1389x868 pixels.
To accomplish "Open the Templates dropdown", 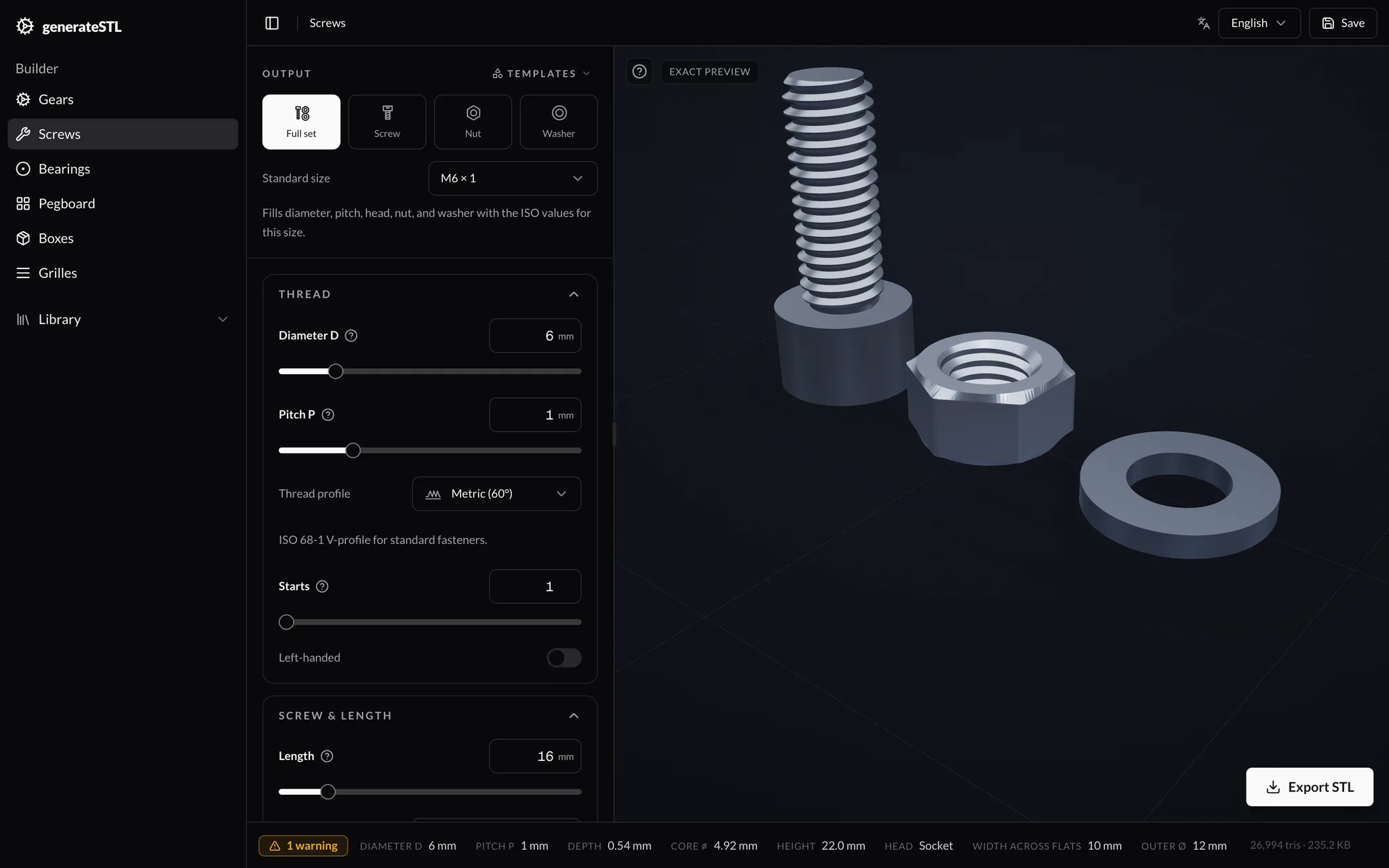I will coord(542,73).
